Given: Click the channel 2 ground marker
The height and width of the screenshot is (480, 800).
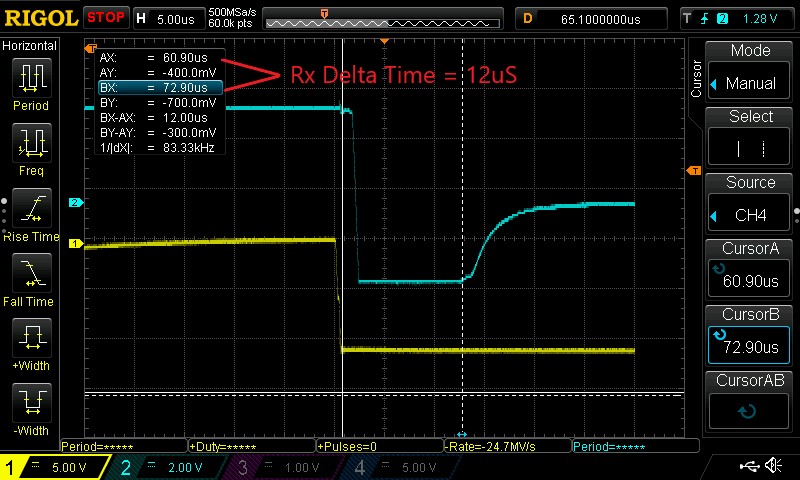Looking at the screenshot, I should pos(76,203).
